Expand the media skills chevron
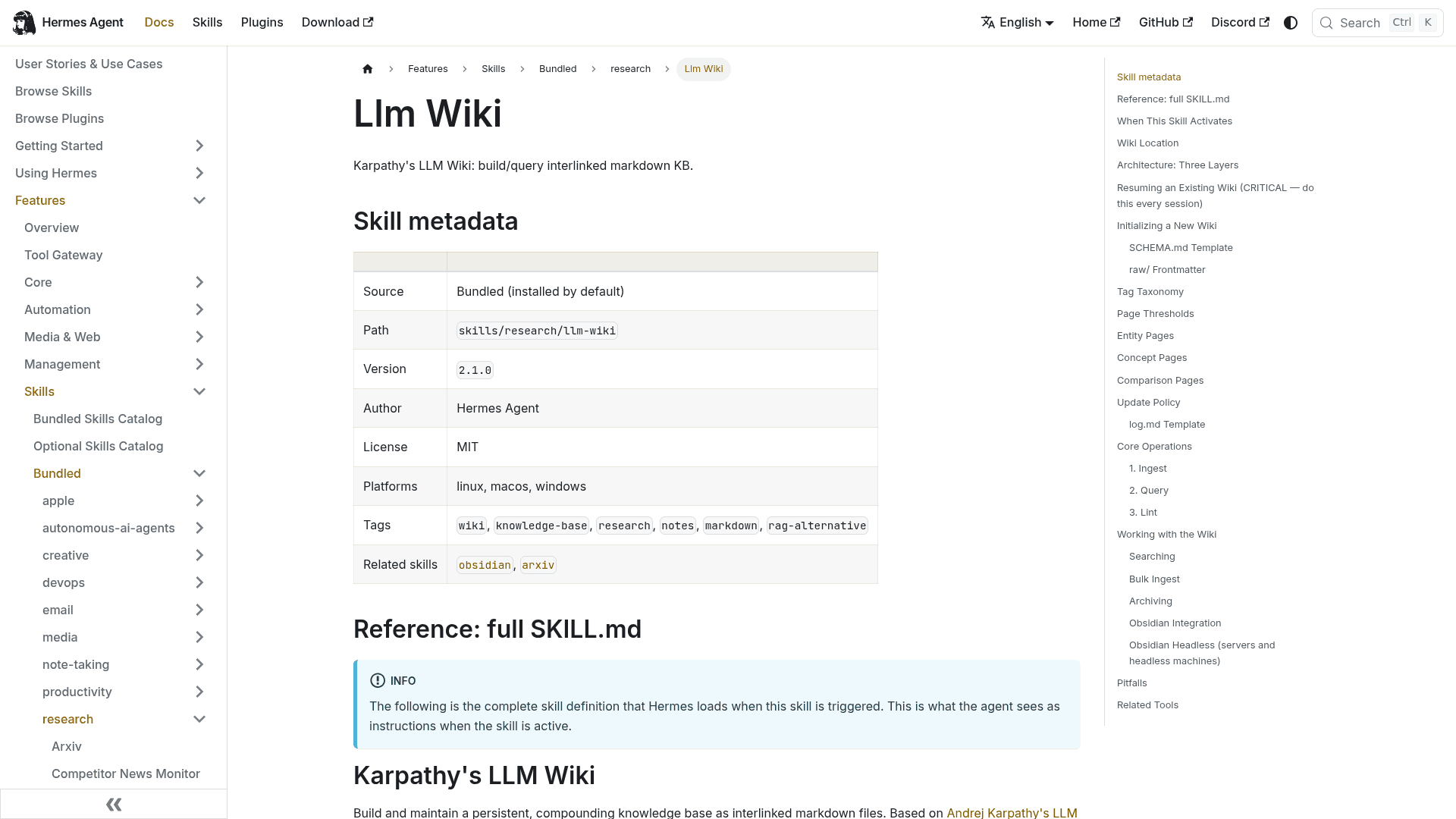The image size is (1456, 819). (x=199, y=637)
